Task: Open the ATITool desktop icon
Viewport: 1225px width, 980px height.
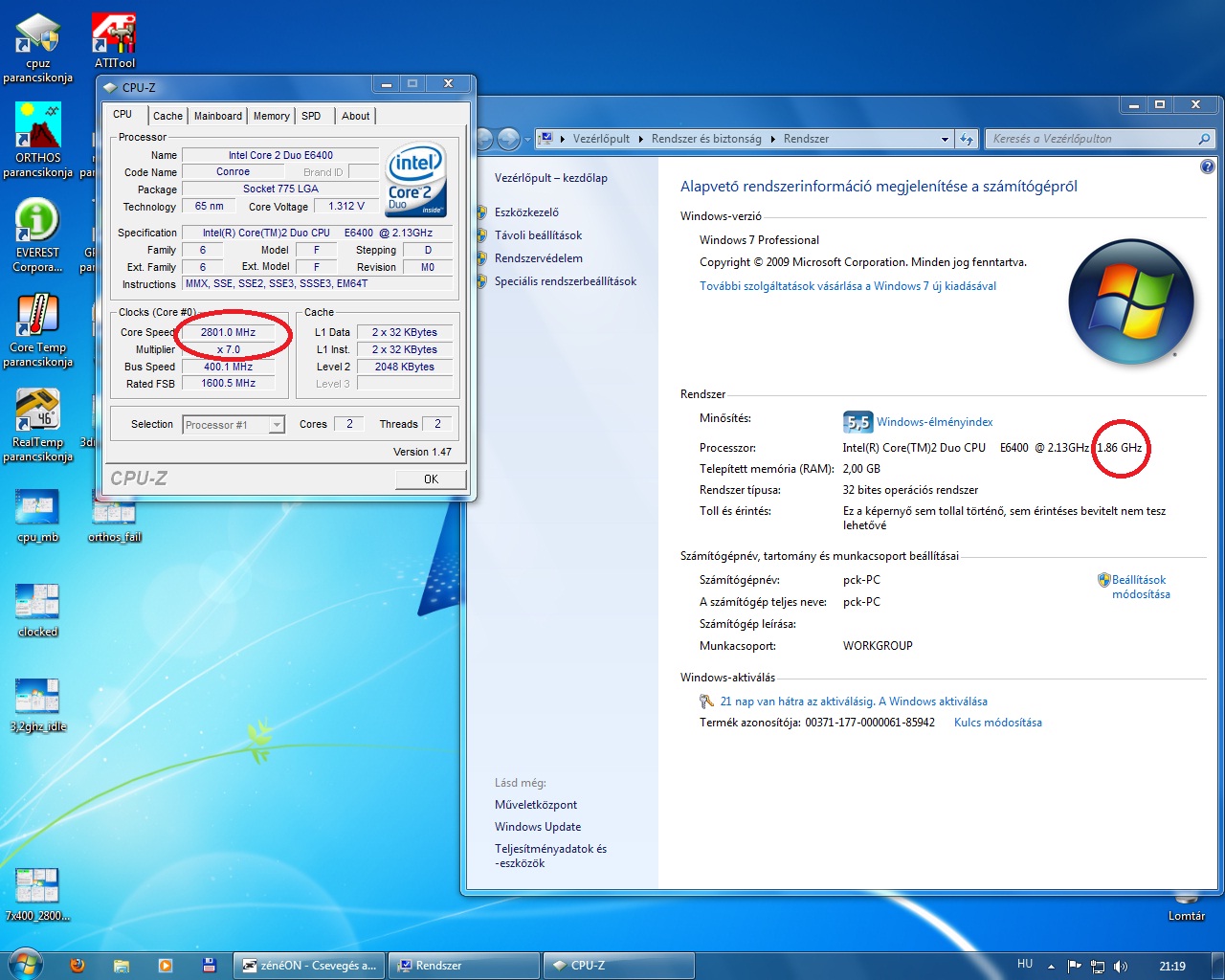Action: pyautogui.click(x=114, y=41)
